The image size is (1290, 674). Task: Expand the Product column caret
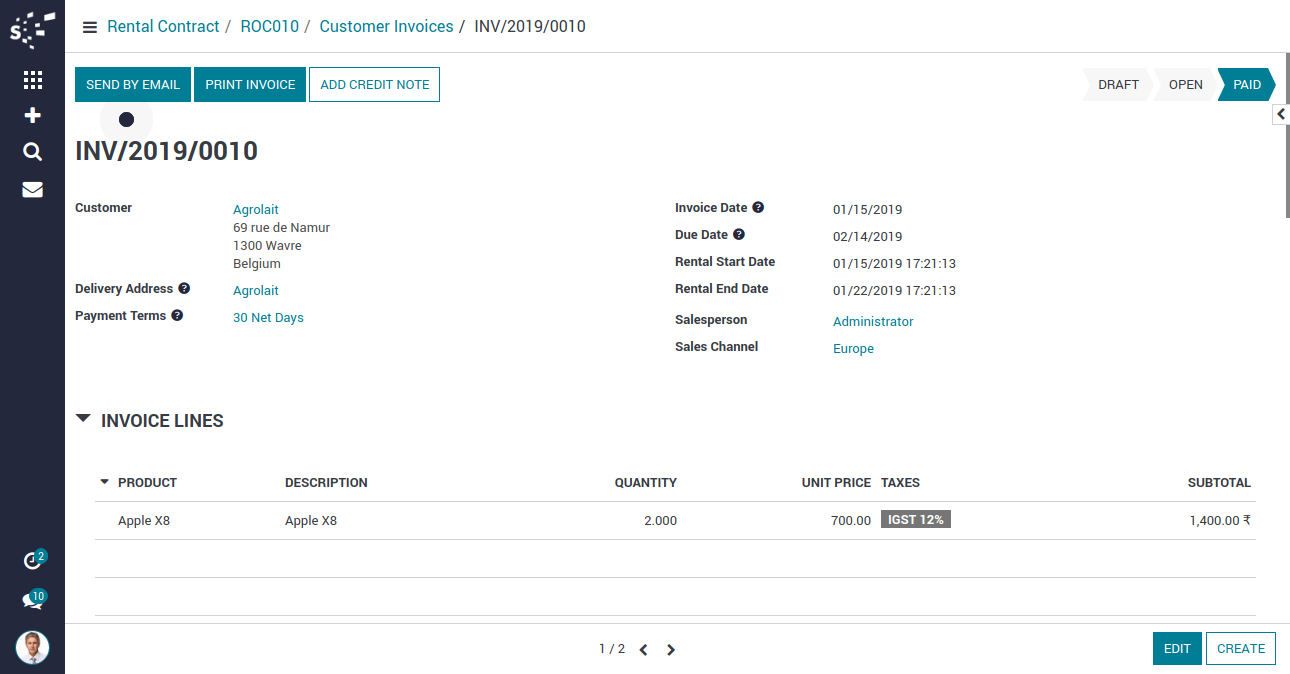click(x=104, y=482)
